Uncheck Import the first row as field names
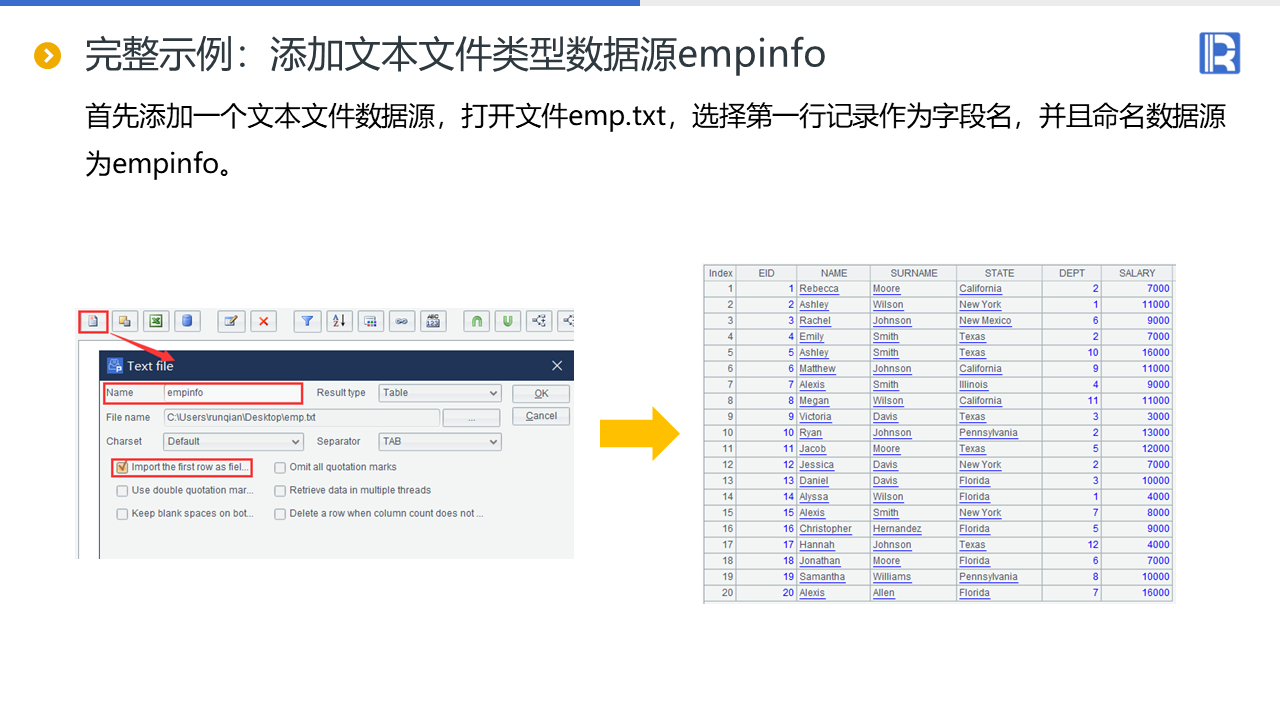This screenshot has height=720, width=1280. (122, 467)
